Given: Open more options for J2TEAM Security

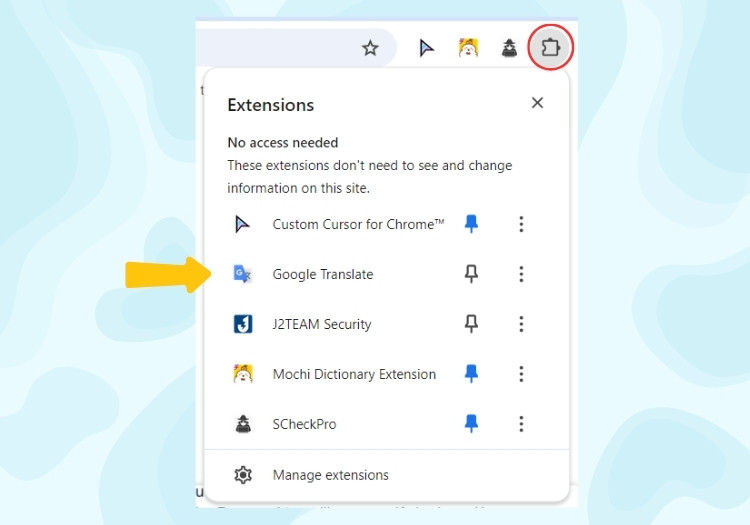Looking at the screenshot, I should [x=521, y=324].
